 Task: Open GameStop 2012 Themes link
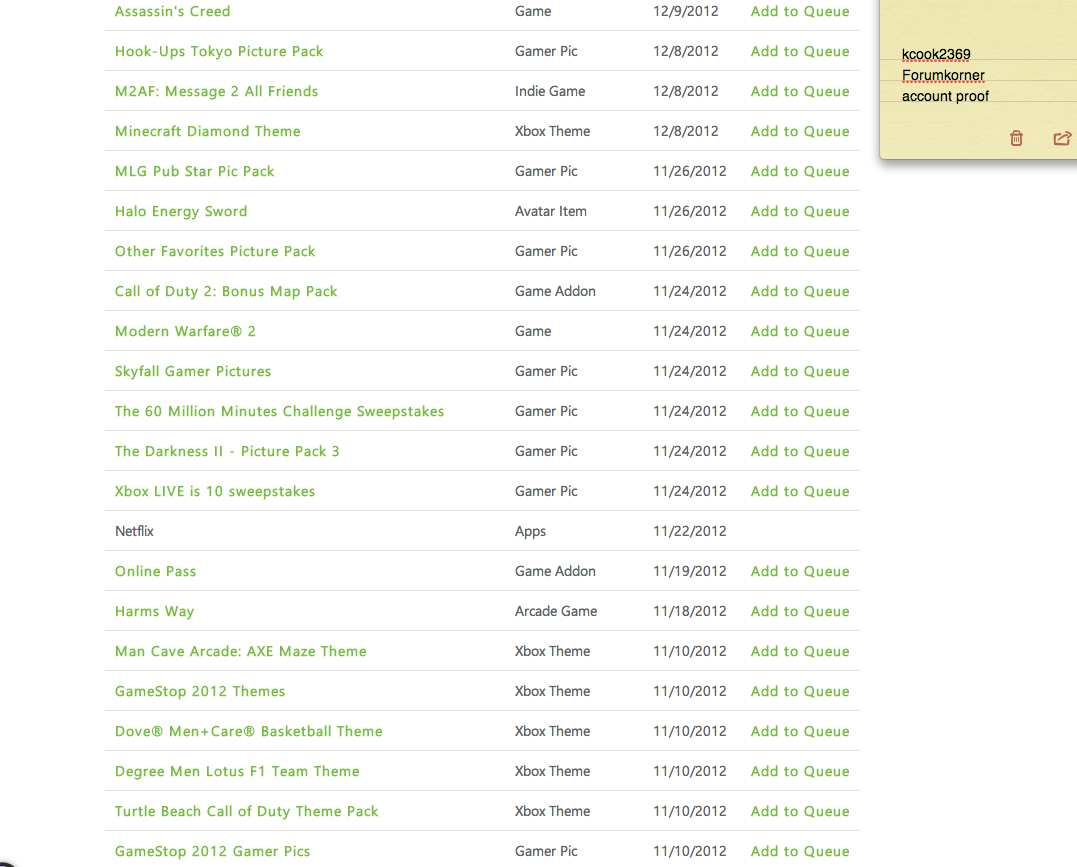(200, 691)
